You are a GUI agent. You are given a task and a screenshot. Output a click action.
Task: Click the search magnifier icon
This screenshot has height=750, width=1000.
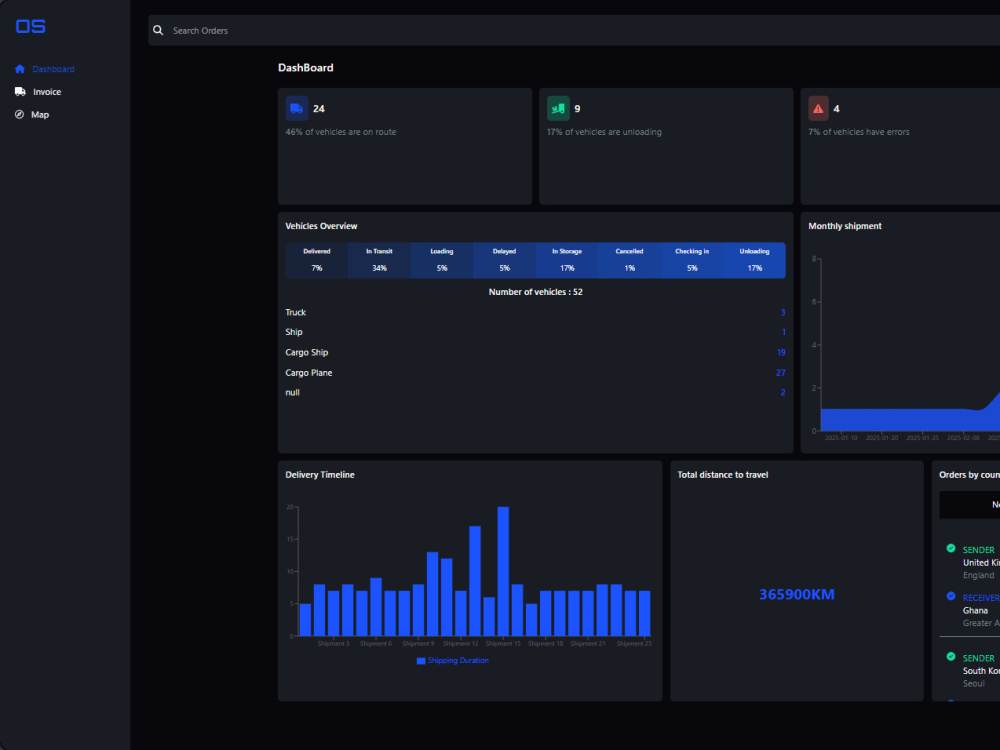tap(158, 31)
